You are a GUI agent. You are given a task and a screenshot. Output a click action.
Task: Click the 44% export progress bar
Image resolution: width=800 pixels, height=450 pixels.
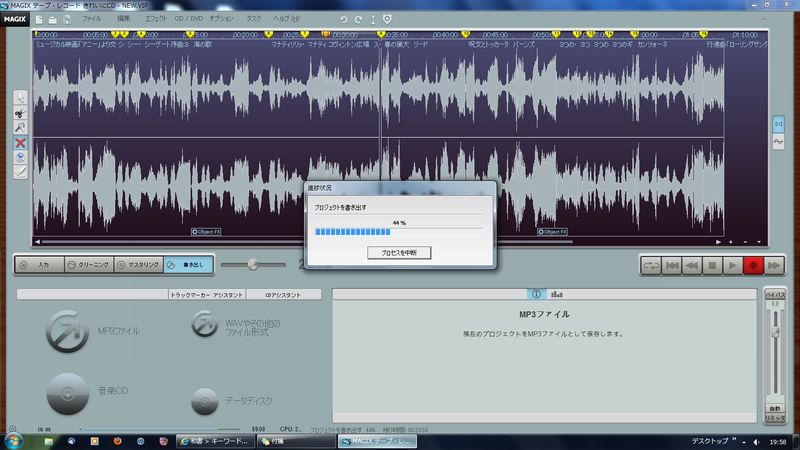[x=399, y=232]
